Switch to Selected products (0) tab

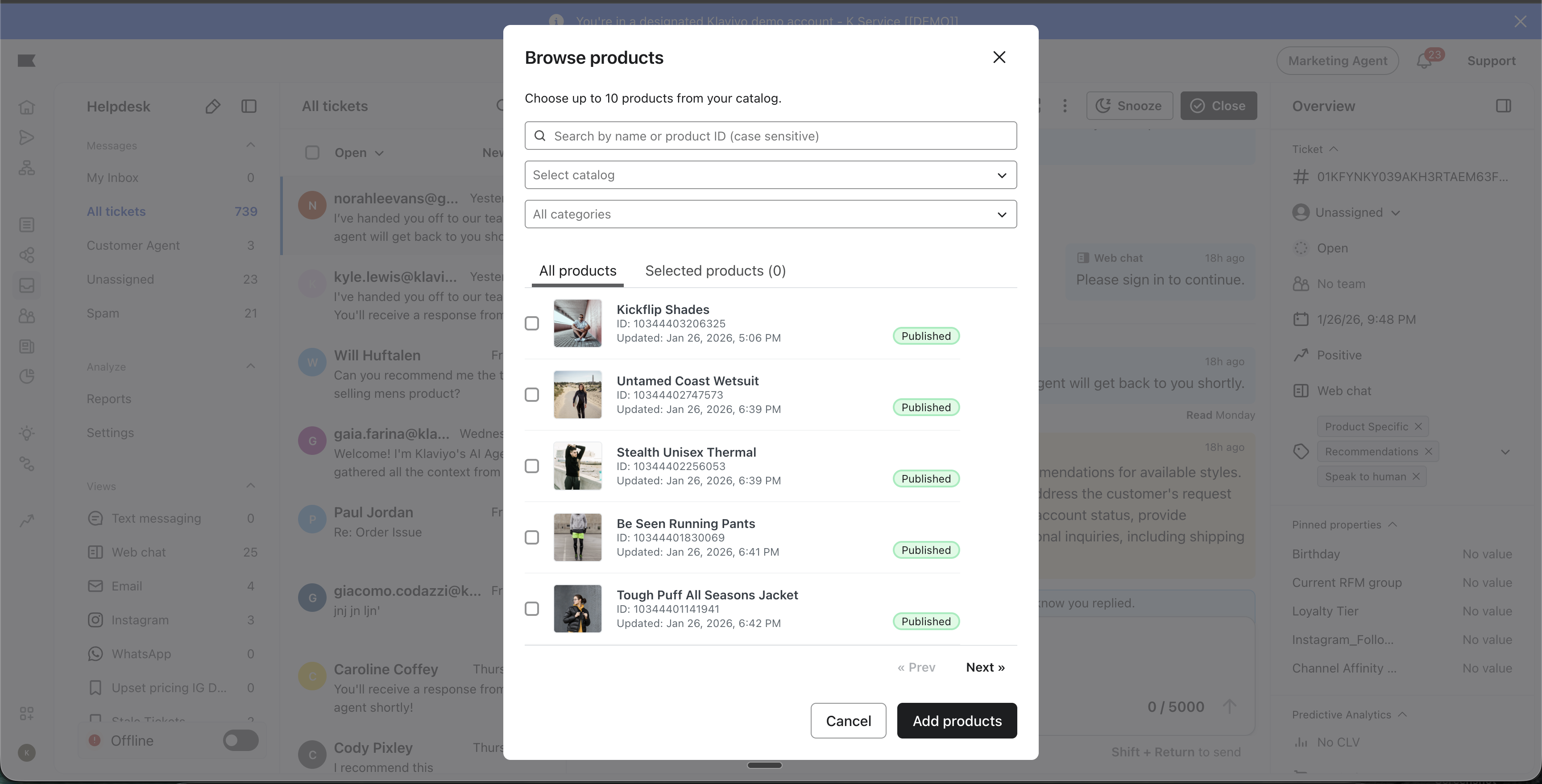(x=715, y=271)
